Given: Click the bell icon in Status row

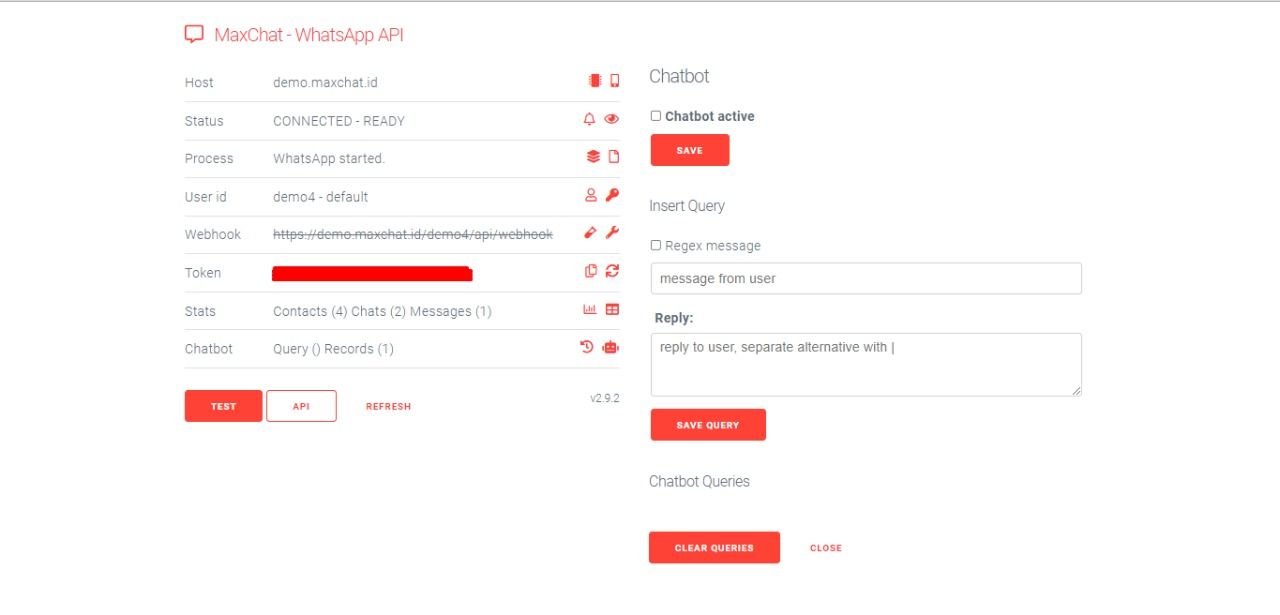Looking at the screenshot, I should click(x=589, y=119).
